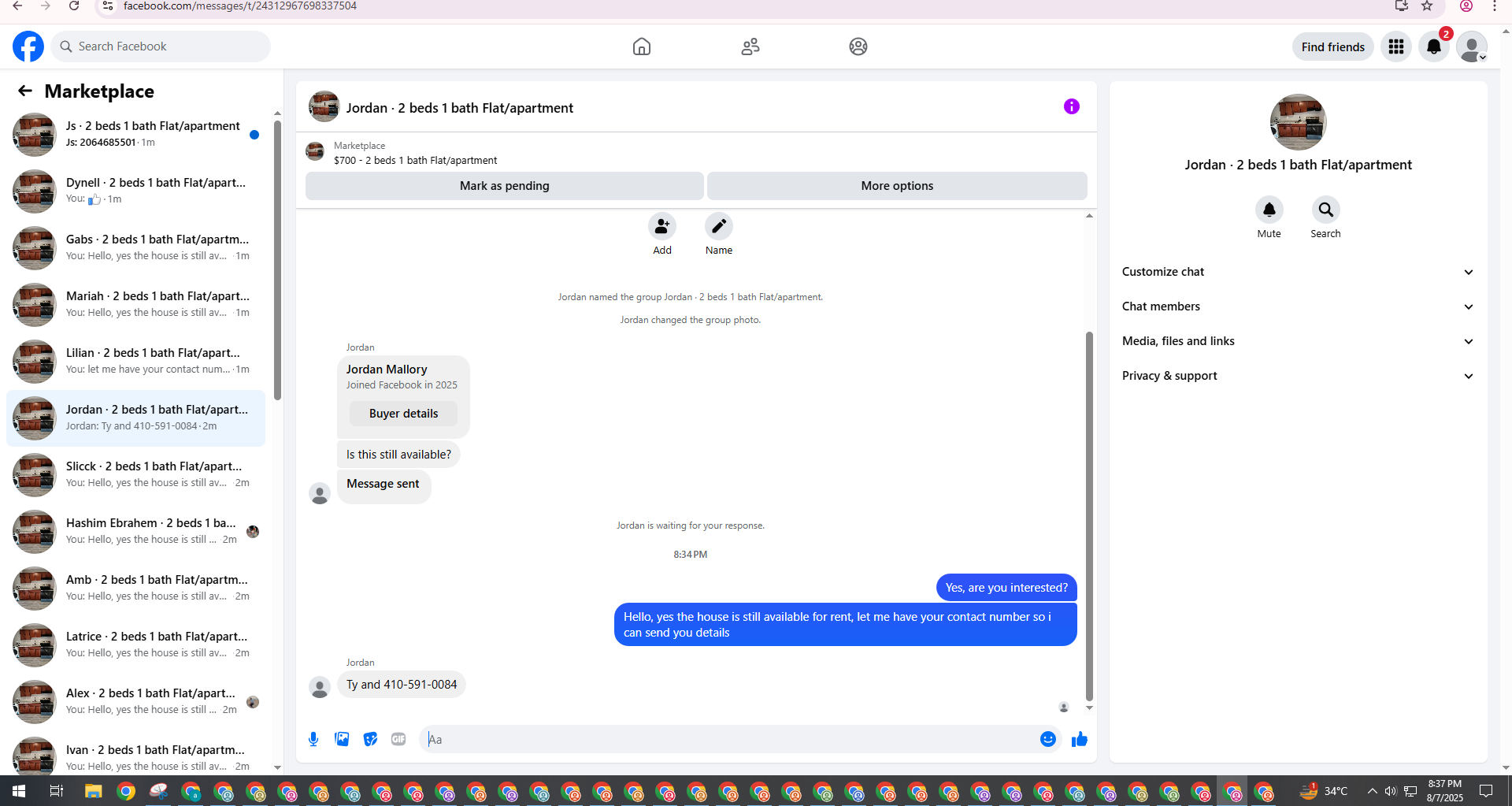Reload the browser page
Screen dimensions: 1512x806
pyautogui.click(x=74, y=6)
